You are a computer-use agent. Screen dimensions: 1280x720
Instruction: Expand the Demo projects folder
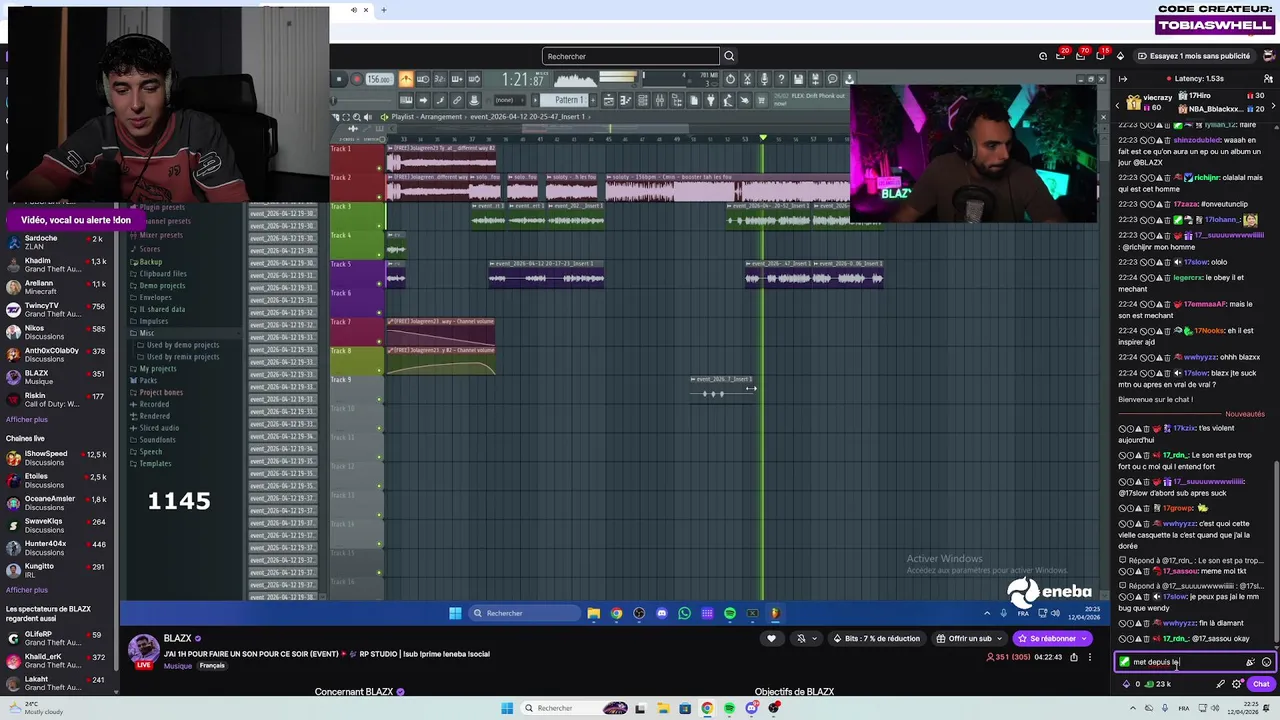[x=162, y=285]
